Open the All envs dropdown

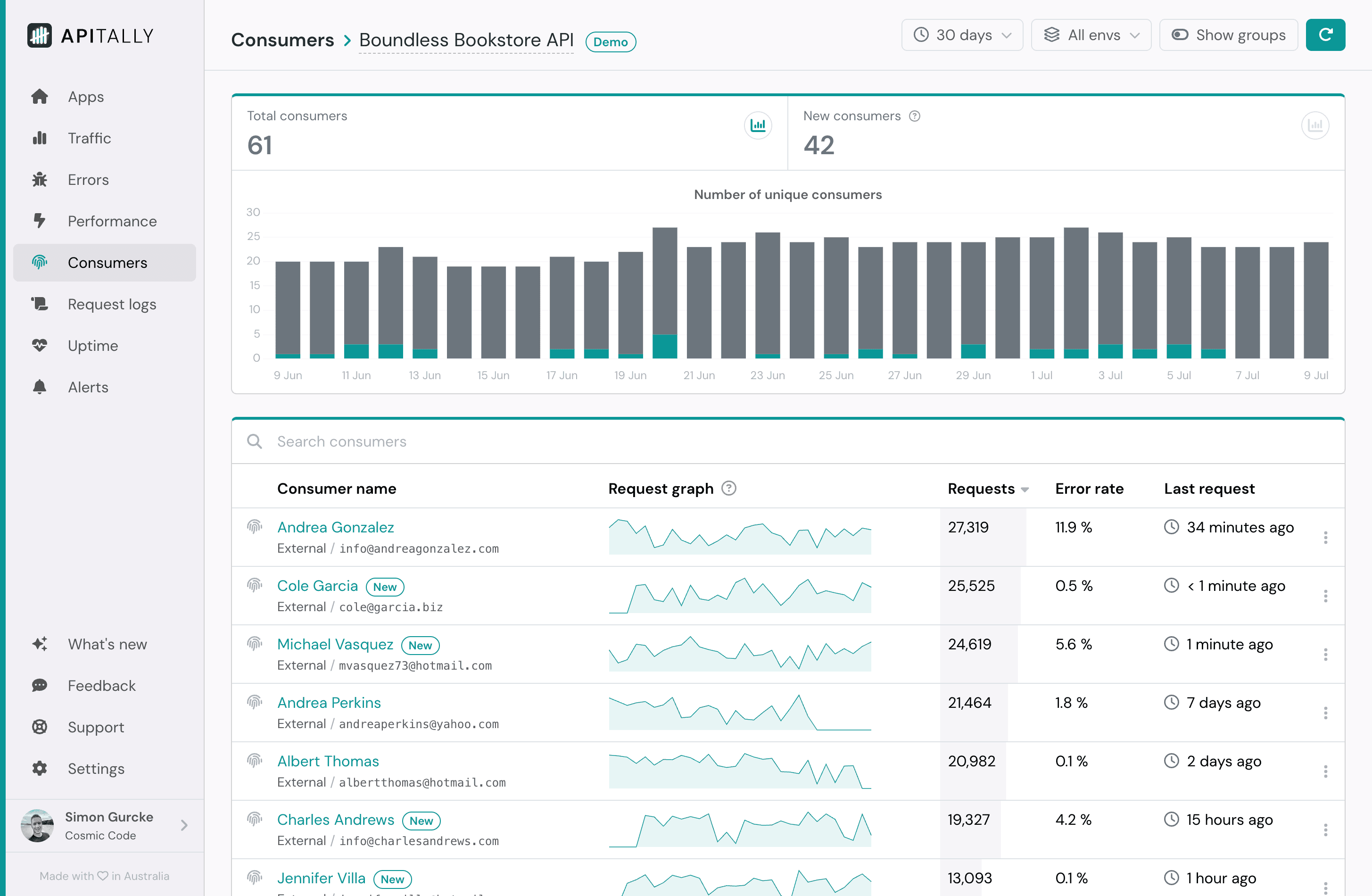pos(1091,35)
